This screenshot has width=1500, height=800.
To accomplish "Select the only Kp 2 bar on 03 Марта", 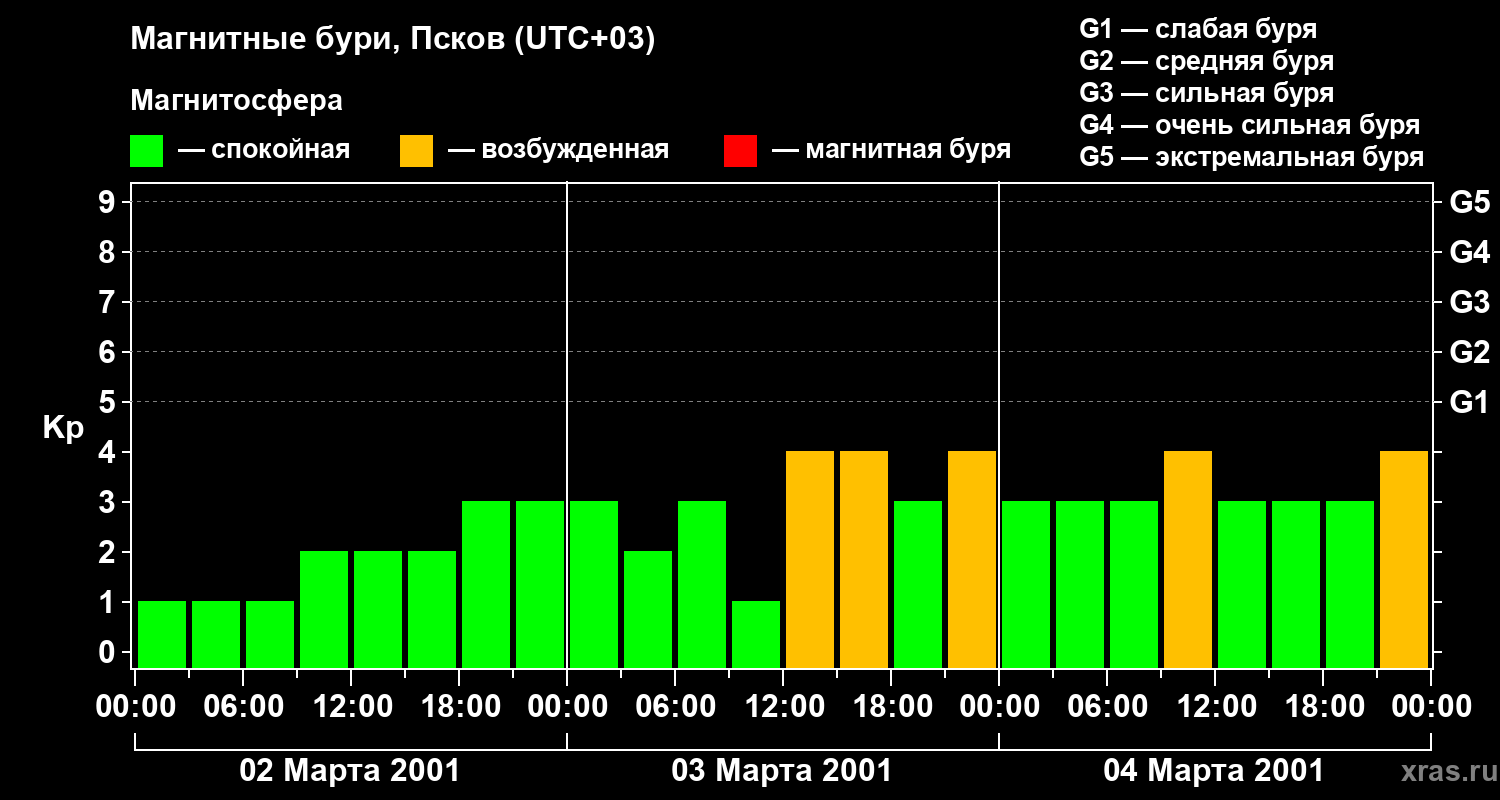I will (648, 609).
